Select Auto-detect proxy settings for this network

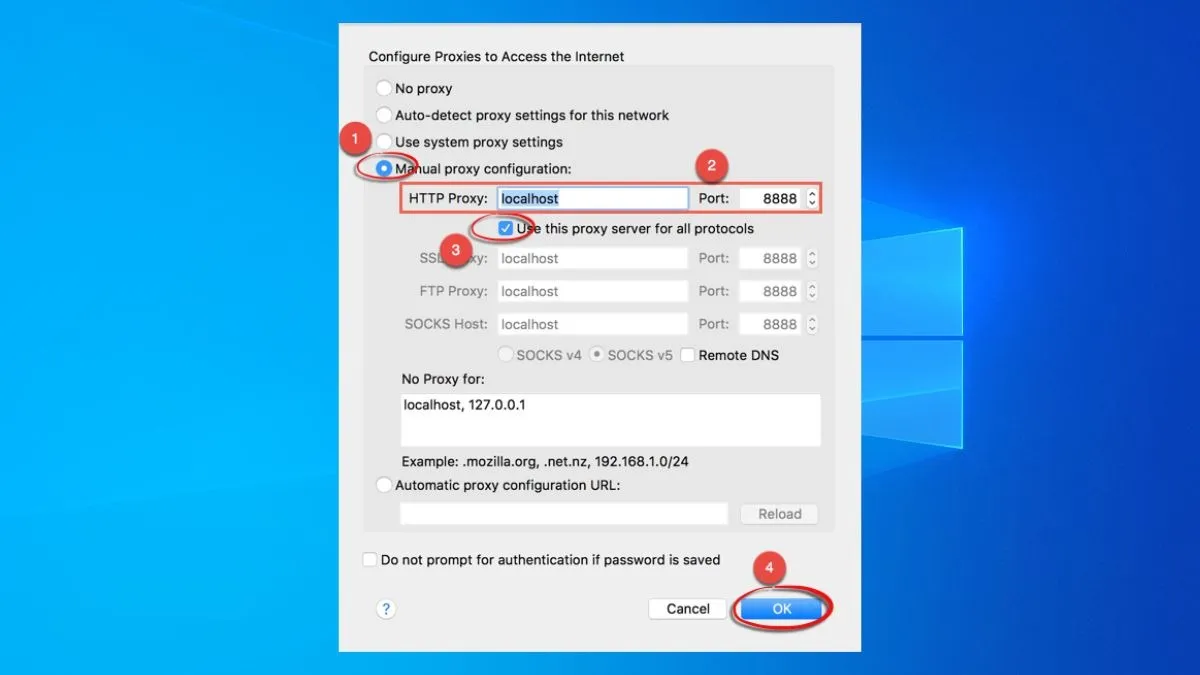(x=384, y=115)
